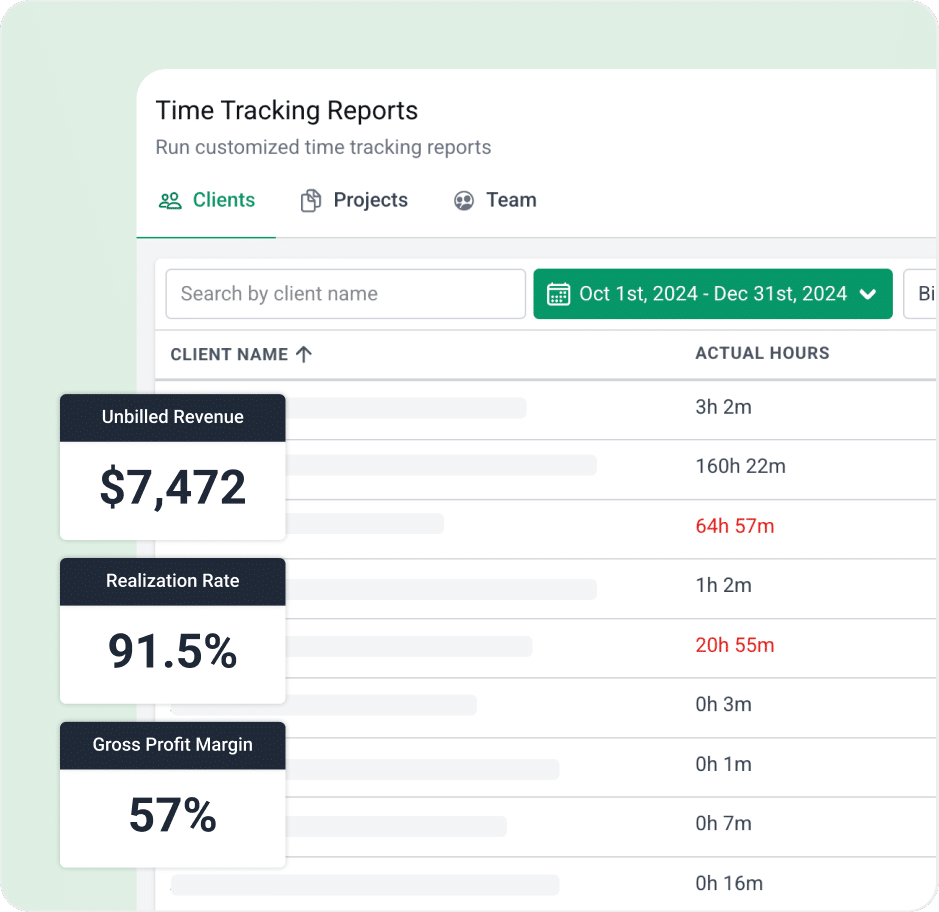The width and height of the screenshot is (939, 912).
Task: Select the red 20h 55m hours value
Action: 735,646
